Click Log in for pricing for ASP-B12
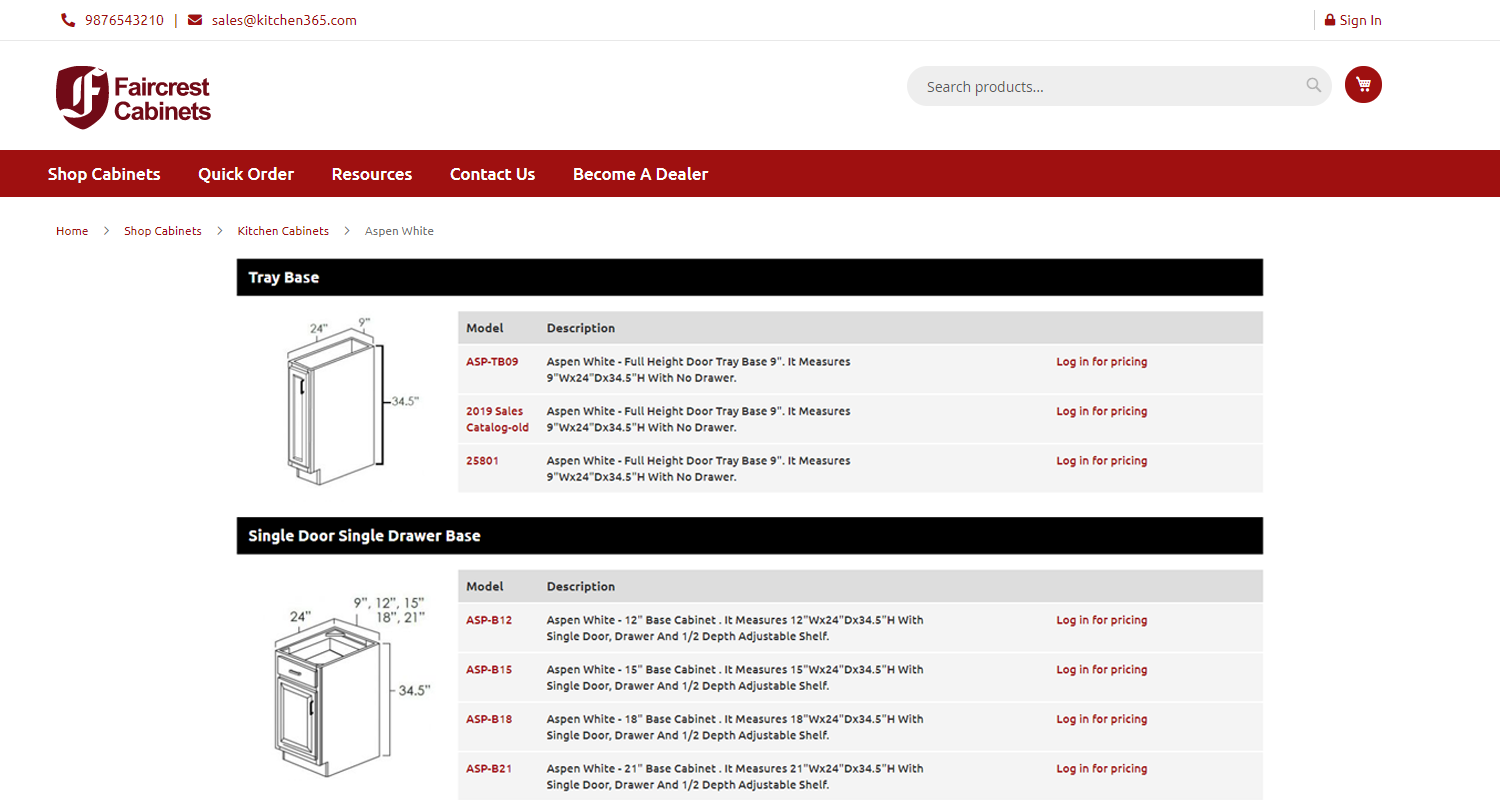This screenshot has height=800, width=1500. (x=1102, y=620)
